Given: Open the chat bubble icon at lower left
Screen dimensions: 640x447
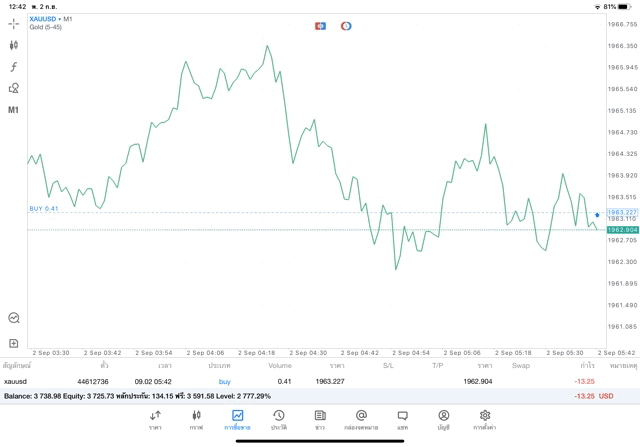Looking at the screenshot, I should (14, 318).
